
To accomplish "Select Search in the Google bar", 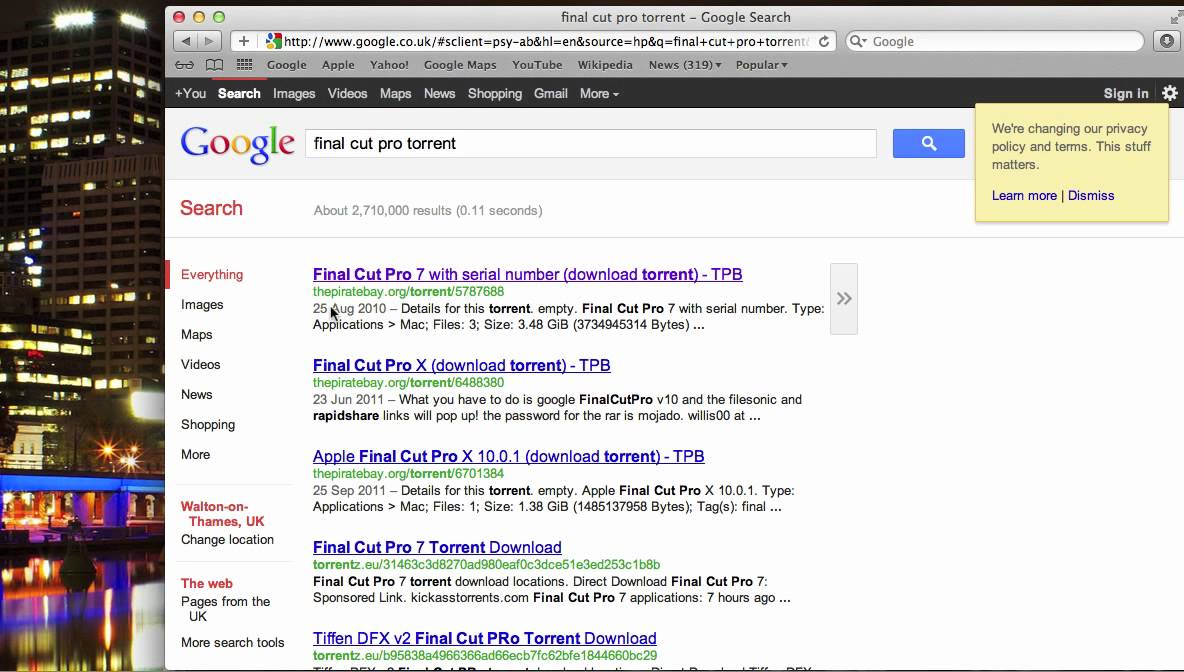I will pos(239,94).
